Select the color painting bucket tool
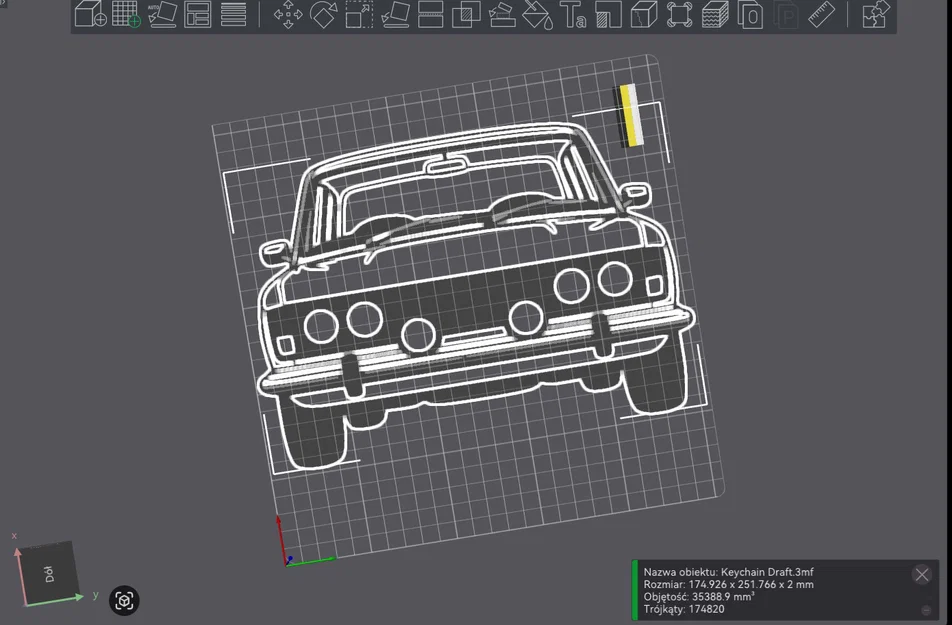This screenshot has height=625, width=952. (x=537, y=15)
